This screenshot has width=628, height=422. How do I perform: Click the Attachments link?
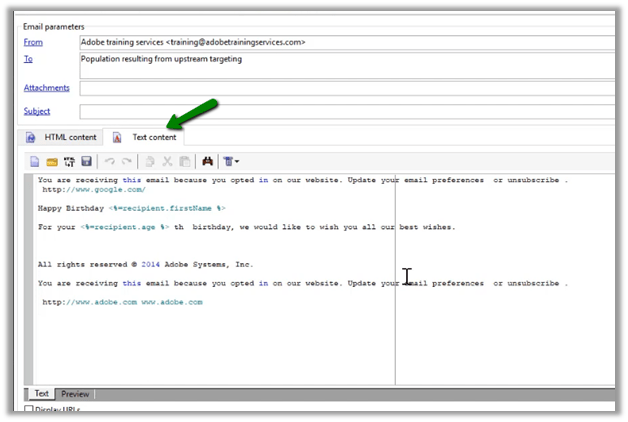point(46,88)
